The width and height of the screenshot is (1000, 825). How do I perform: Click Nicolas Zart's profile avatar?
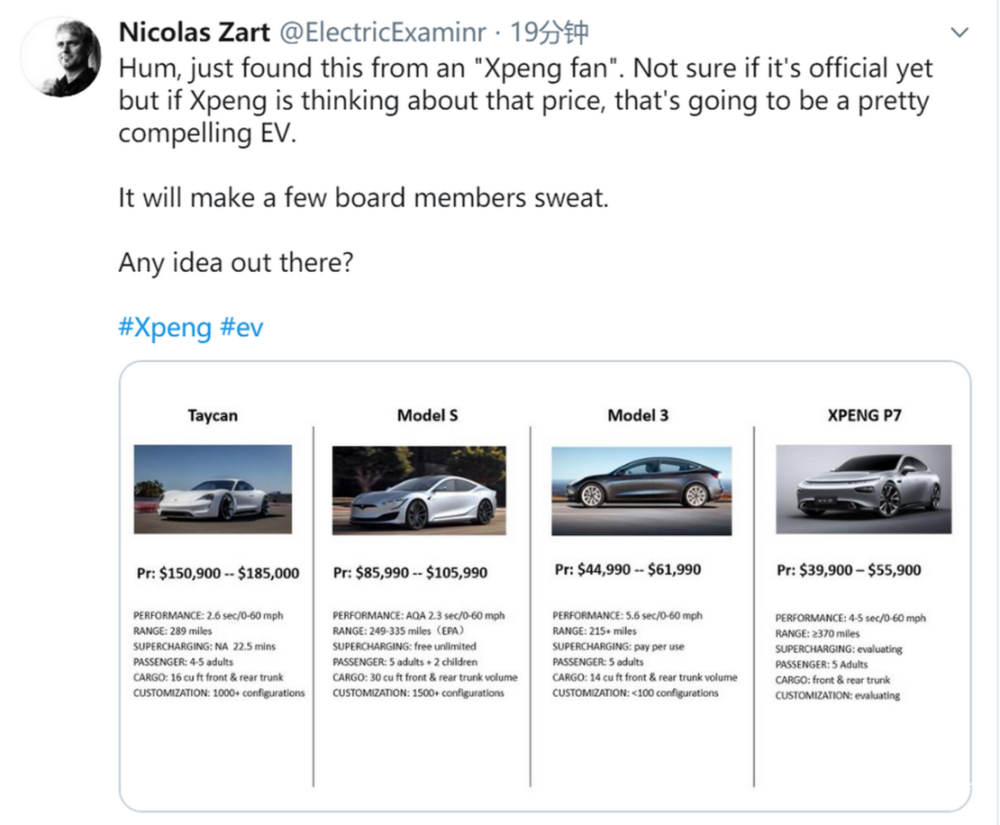61,56
